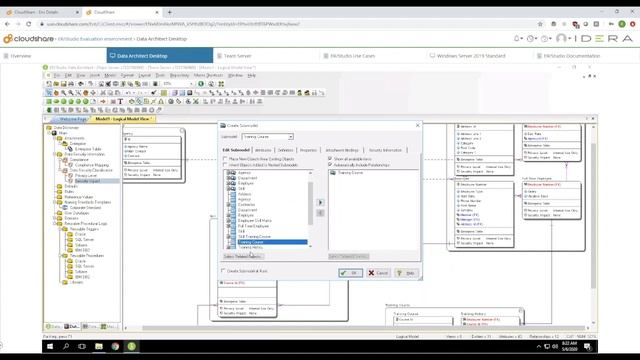Select Security Impact in the tree
Viewport: 640px width, 360px height.
click(x=87, y=181)
